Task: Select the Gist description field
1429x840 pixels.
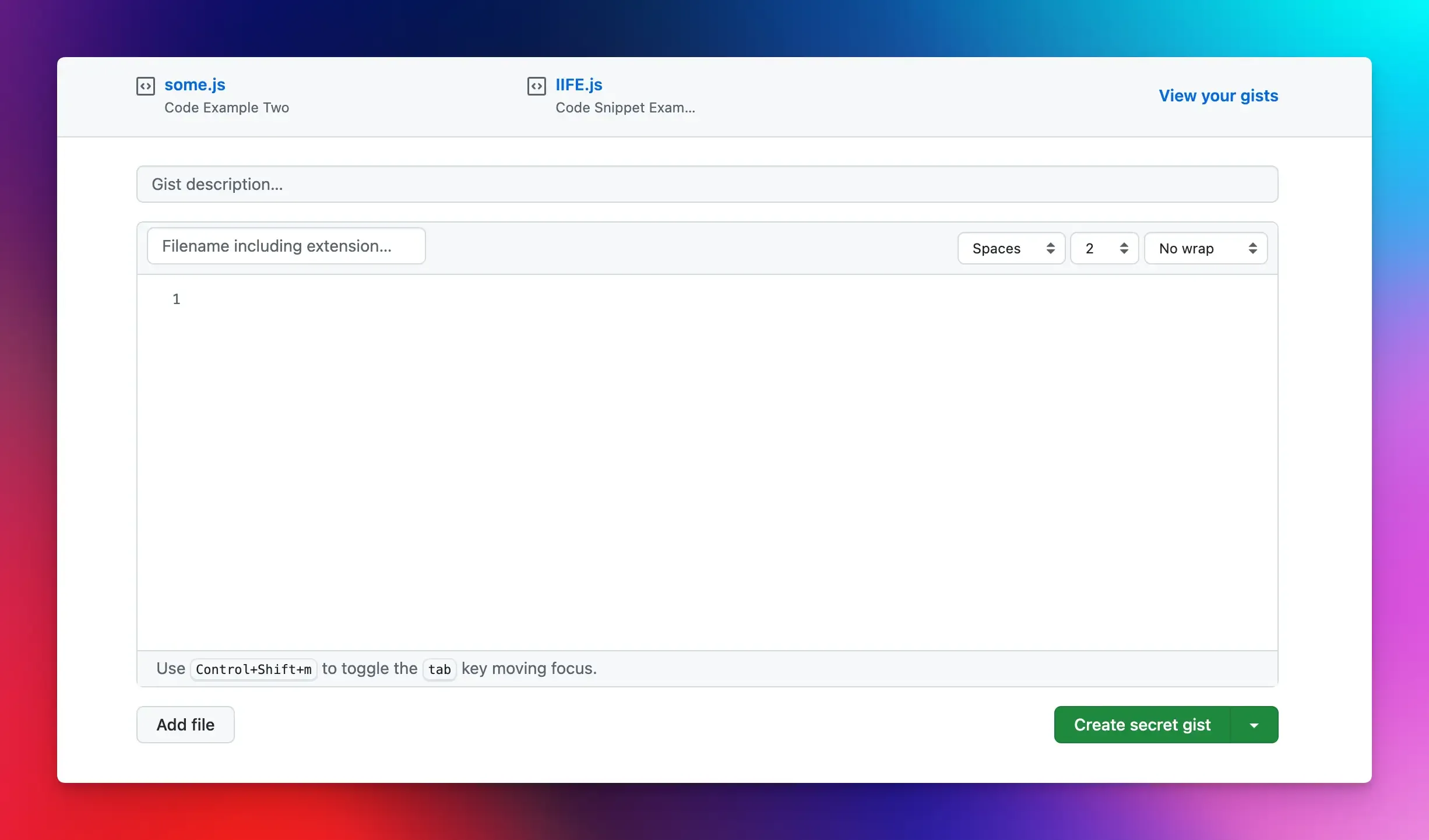Action: (x=706, y=184)
